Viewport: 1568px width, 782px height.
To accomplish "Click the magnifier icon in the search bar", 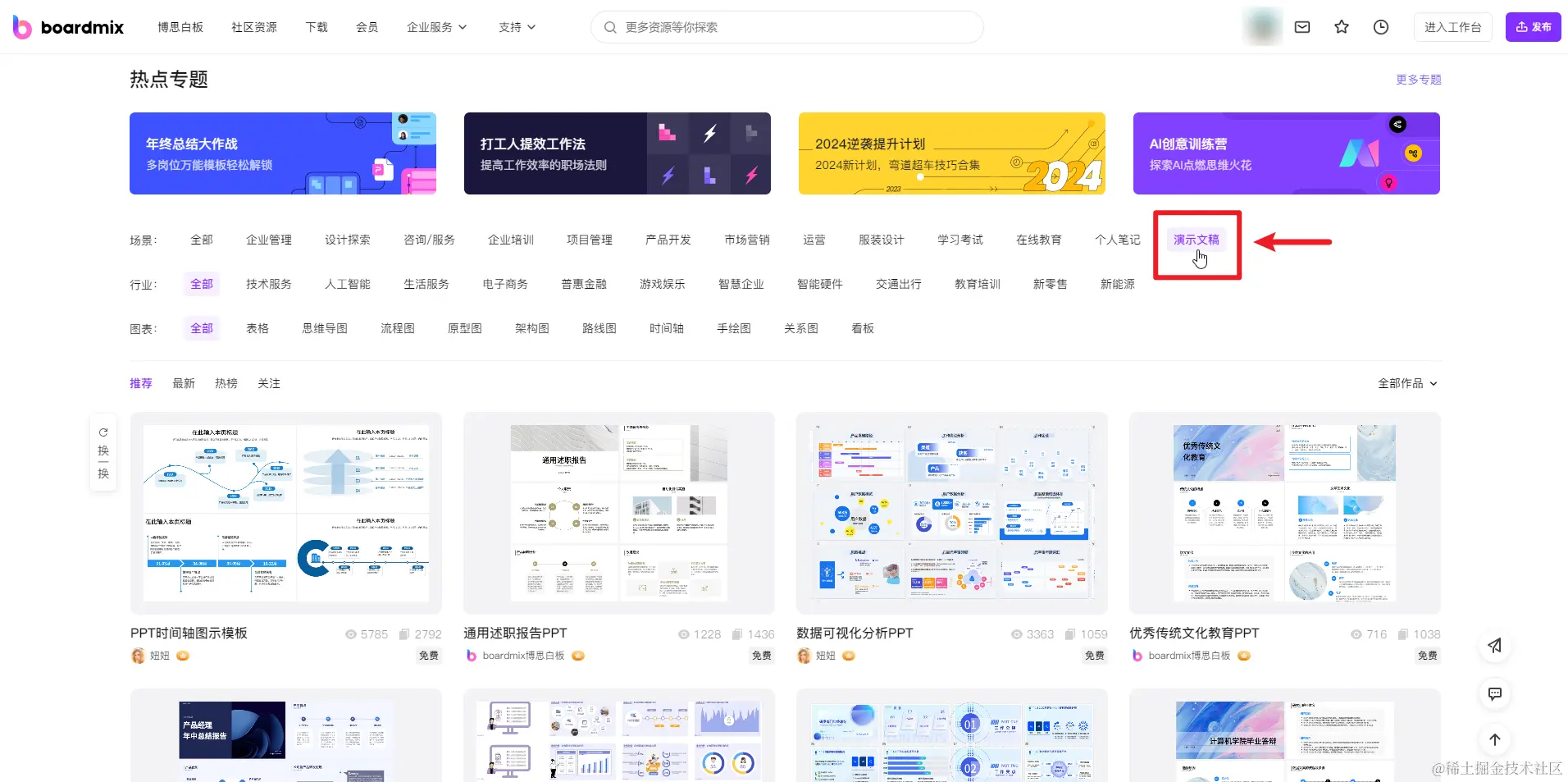I will point(610,26).
